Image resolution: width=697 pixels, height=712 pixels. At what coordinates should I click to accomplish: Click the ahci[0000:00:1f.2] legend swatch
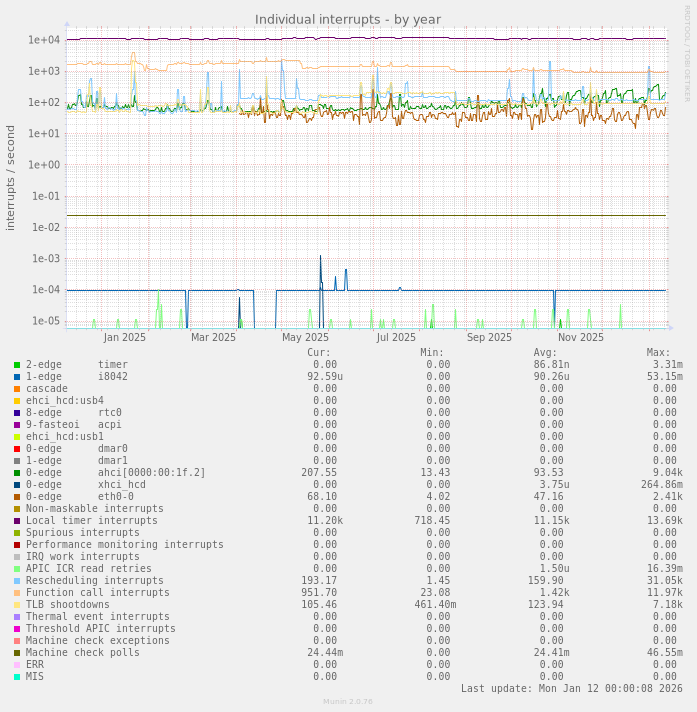[17, 473]
